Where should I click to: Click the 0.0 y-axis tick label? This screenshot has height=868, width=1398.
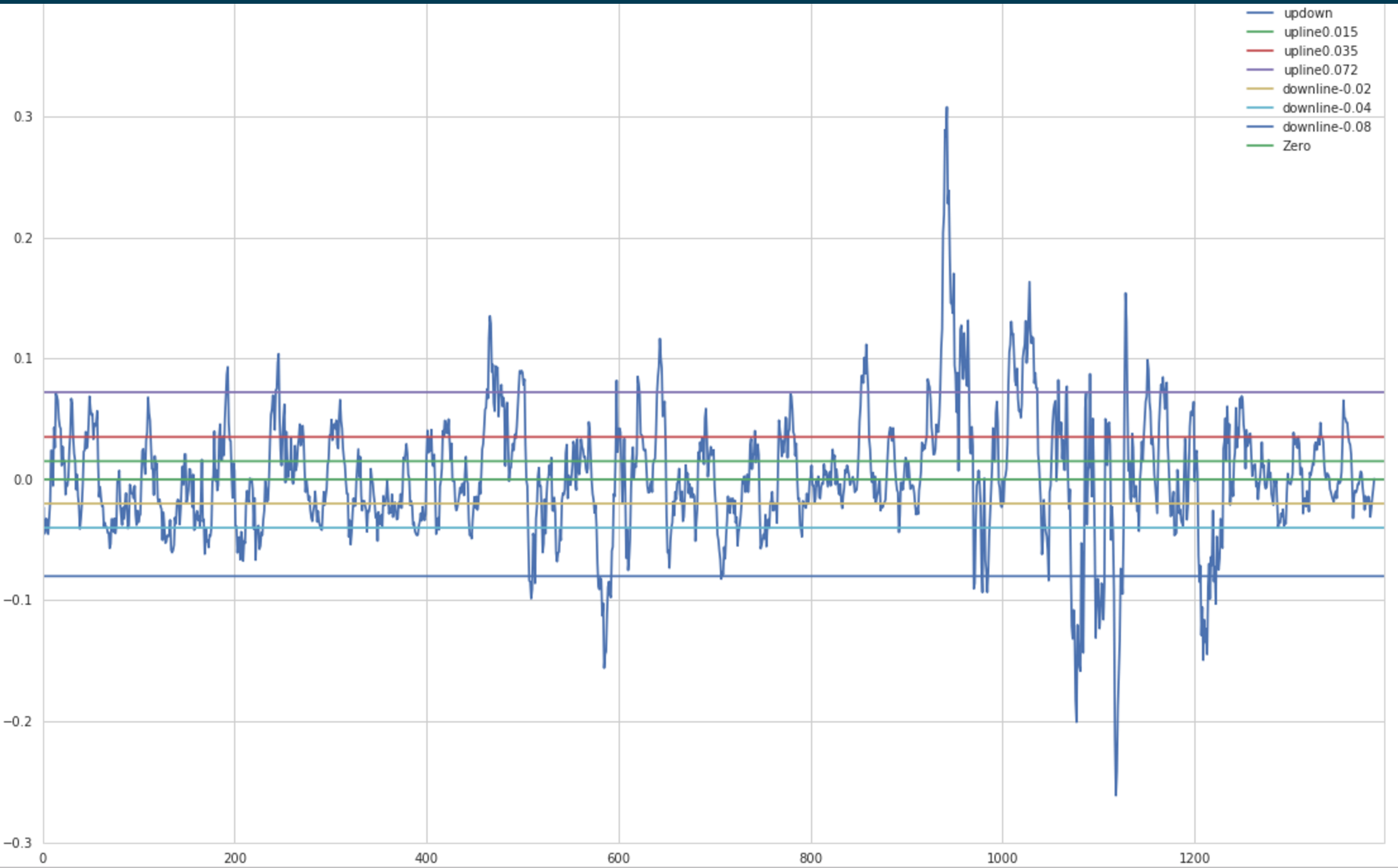[23, 480]
